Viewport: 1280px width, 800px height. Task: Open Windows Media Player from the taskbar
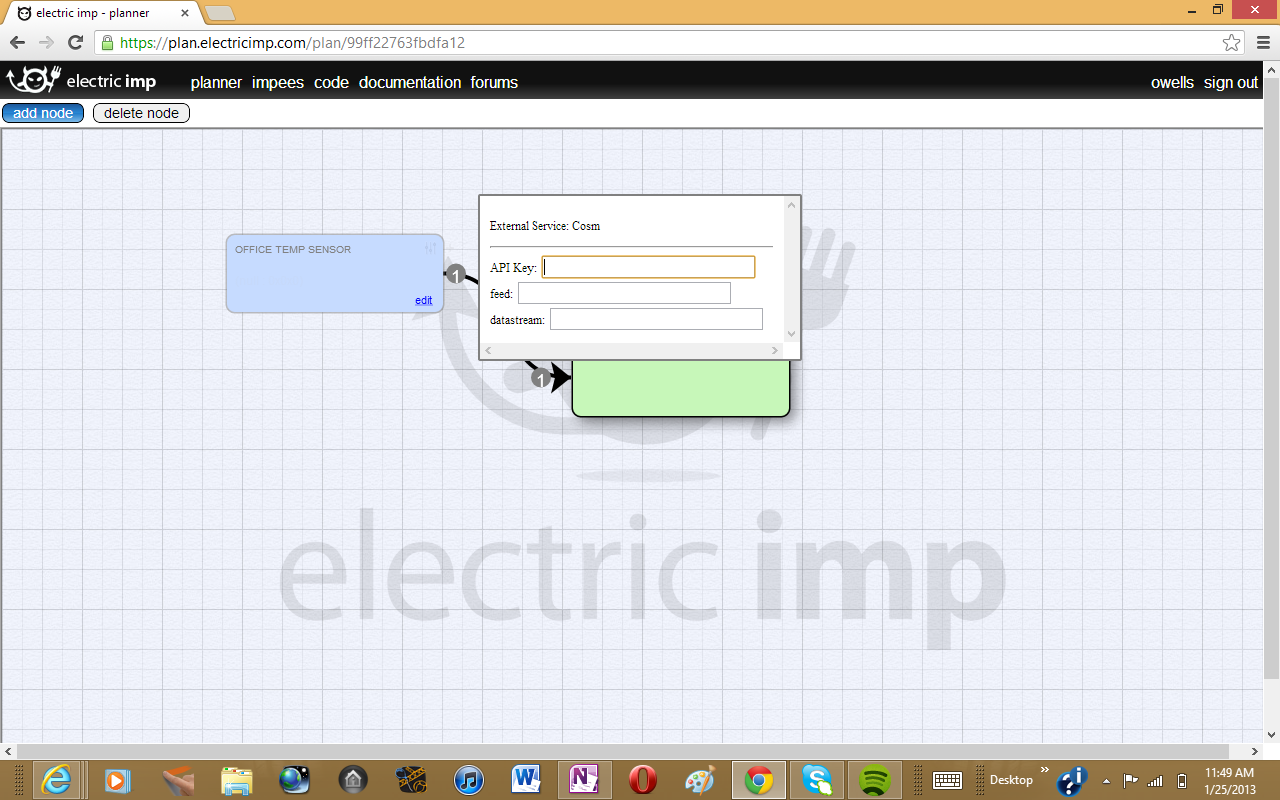coord(118,780)
